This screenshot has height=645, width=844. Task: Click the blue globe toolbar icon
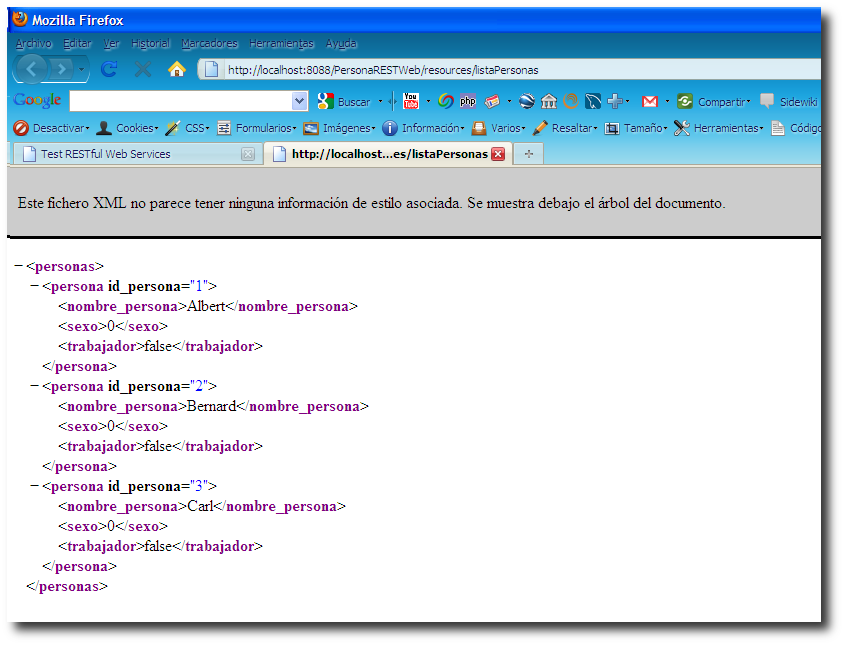(526, 101)
